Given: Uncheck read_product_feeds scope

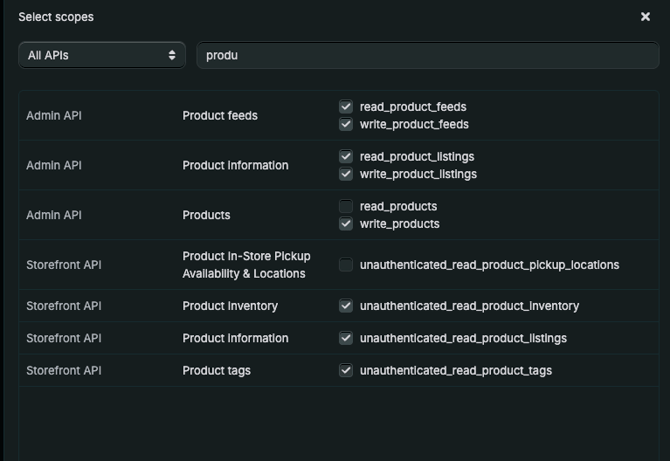Looking at the screenshot, I should pos(346,106).
